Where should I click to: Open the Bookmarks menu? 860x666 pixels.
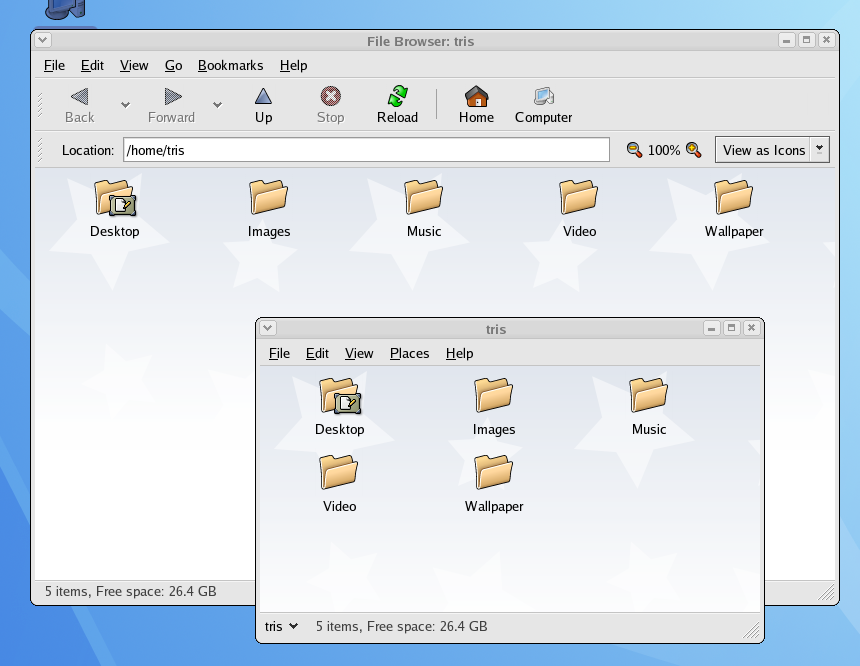(x=230, y=65)
